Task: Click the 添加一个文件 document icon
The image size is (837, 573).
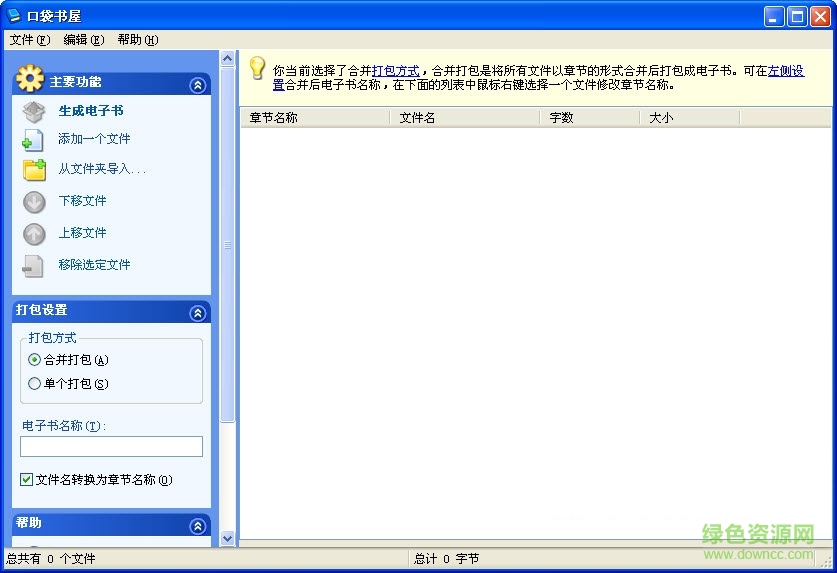Action: (34, 140)
